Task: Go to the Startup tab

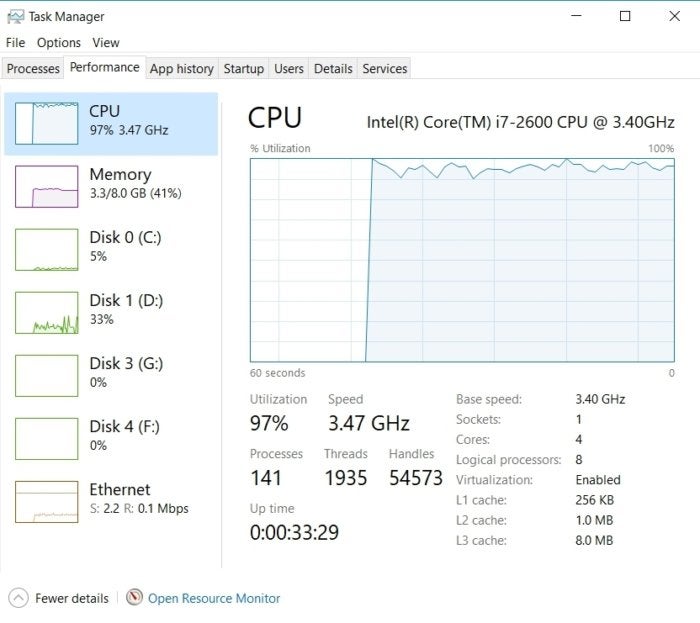Action: pos(243,69)
